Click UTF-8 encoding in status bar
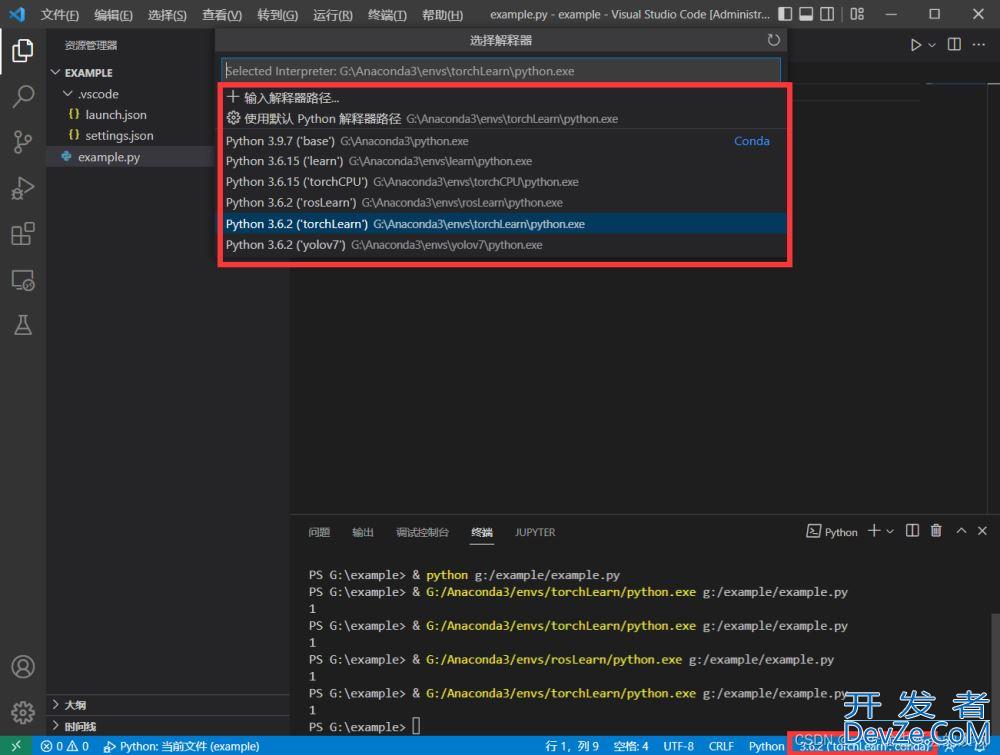The height and width of the screenshot is (755, 1000). click(679, 746)
